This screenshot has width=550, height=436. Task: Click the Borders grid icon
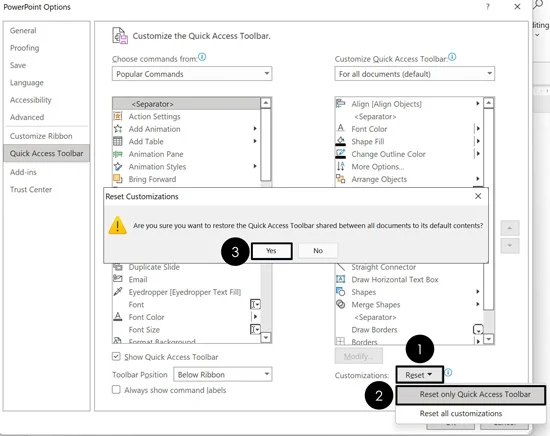341,341
